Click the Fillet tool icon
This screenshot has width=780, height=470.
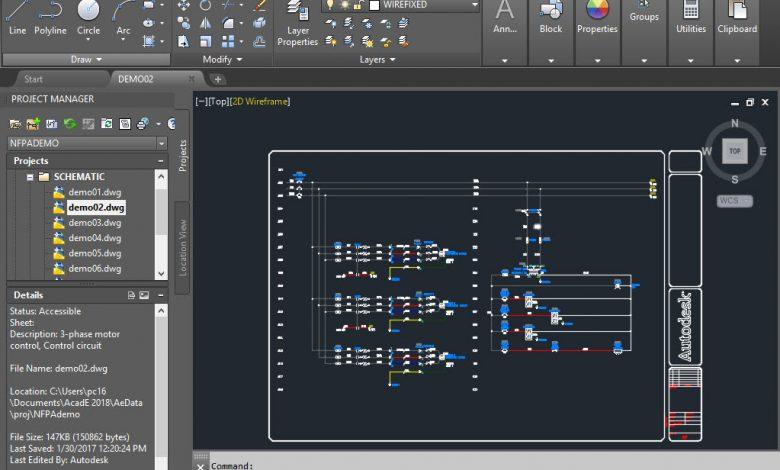pos(228,23)
